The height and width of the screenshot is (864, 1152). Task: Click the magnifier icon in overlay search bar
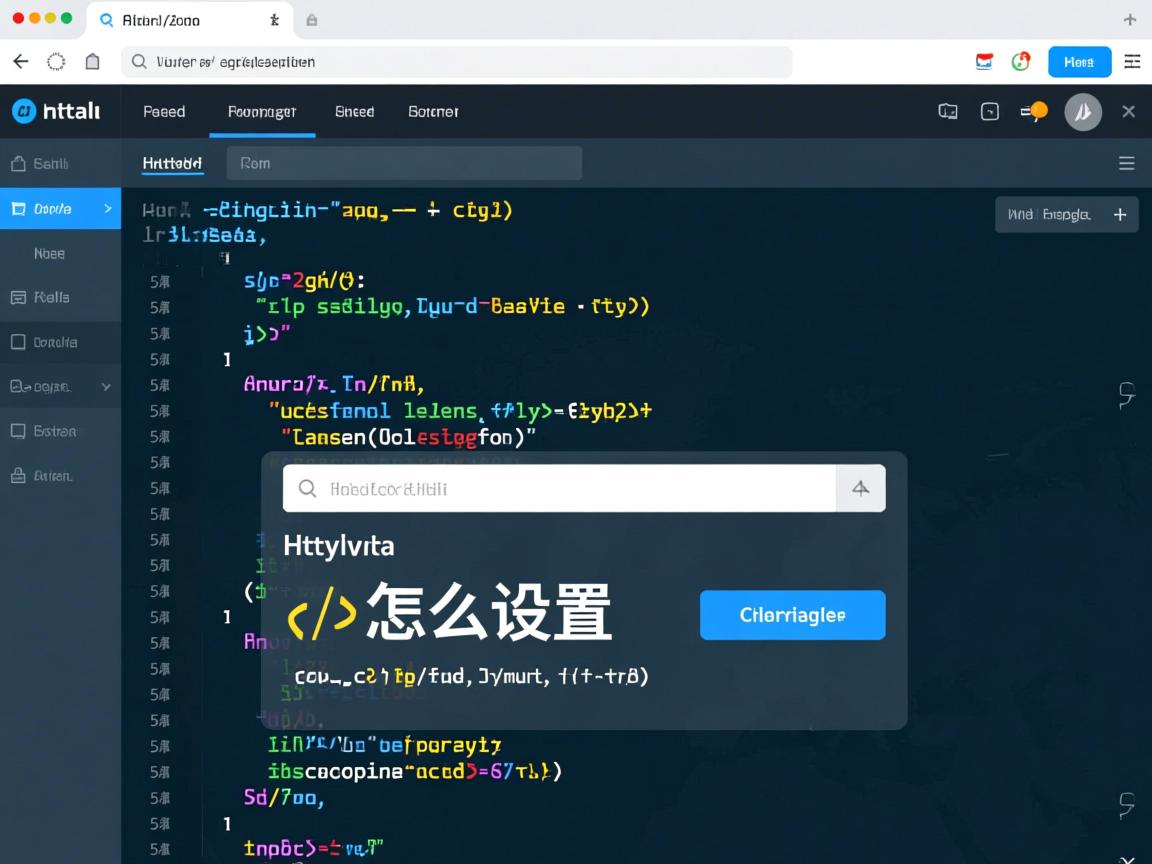(307, 488)
